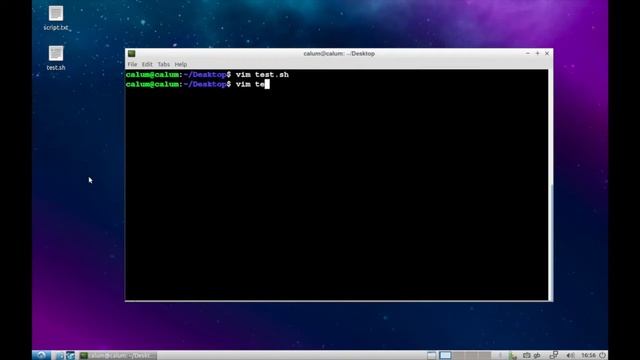
Task: Click the clock showing 16:56
Action: [x=588, y=356]
